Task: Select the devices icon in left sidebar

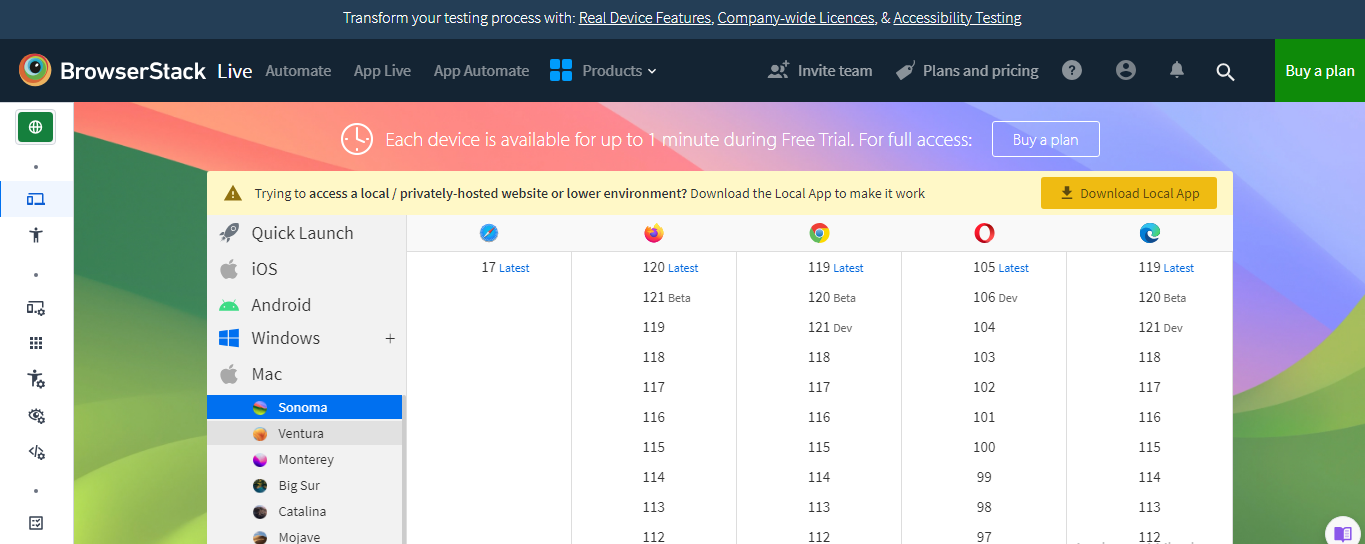Action: (36, 199)
